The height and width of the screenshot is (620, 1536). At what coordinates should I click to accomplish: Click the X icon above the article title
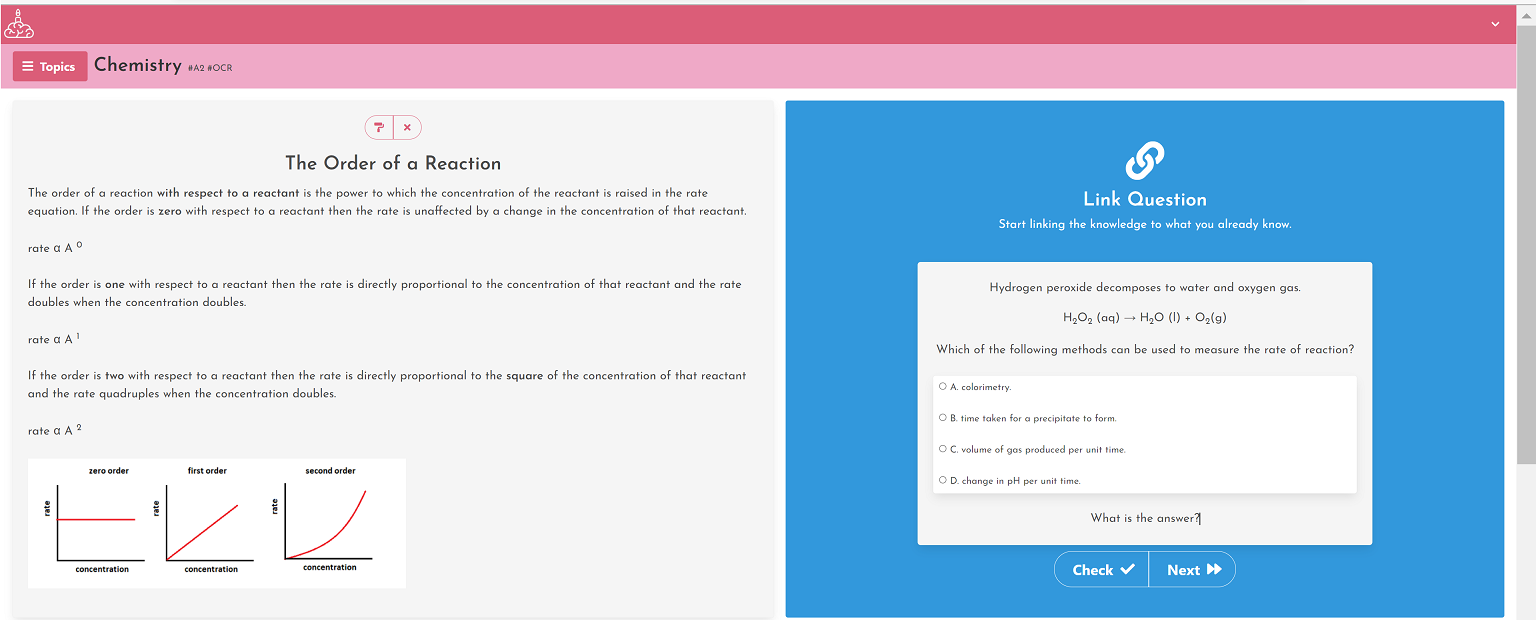(x=407, y=127)
